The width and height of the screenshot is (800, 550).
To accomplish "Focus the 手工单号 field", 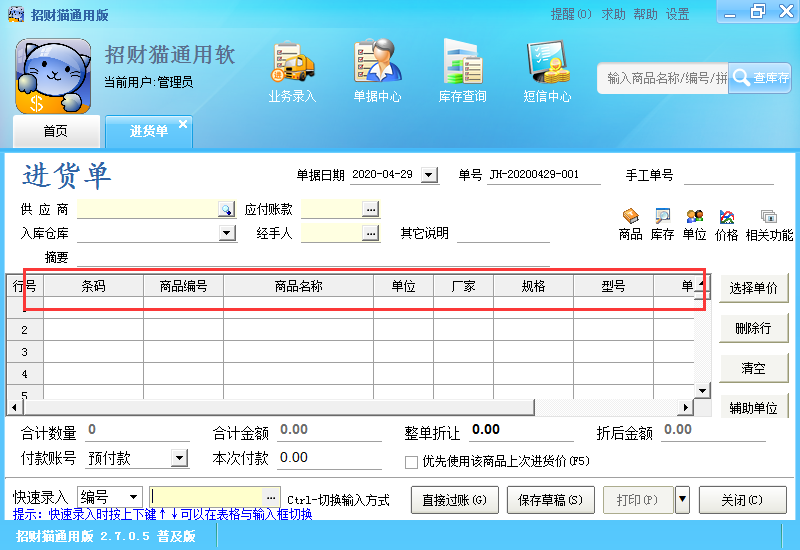I will pos(729,175).
